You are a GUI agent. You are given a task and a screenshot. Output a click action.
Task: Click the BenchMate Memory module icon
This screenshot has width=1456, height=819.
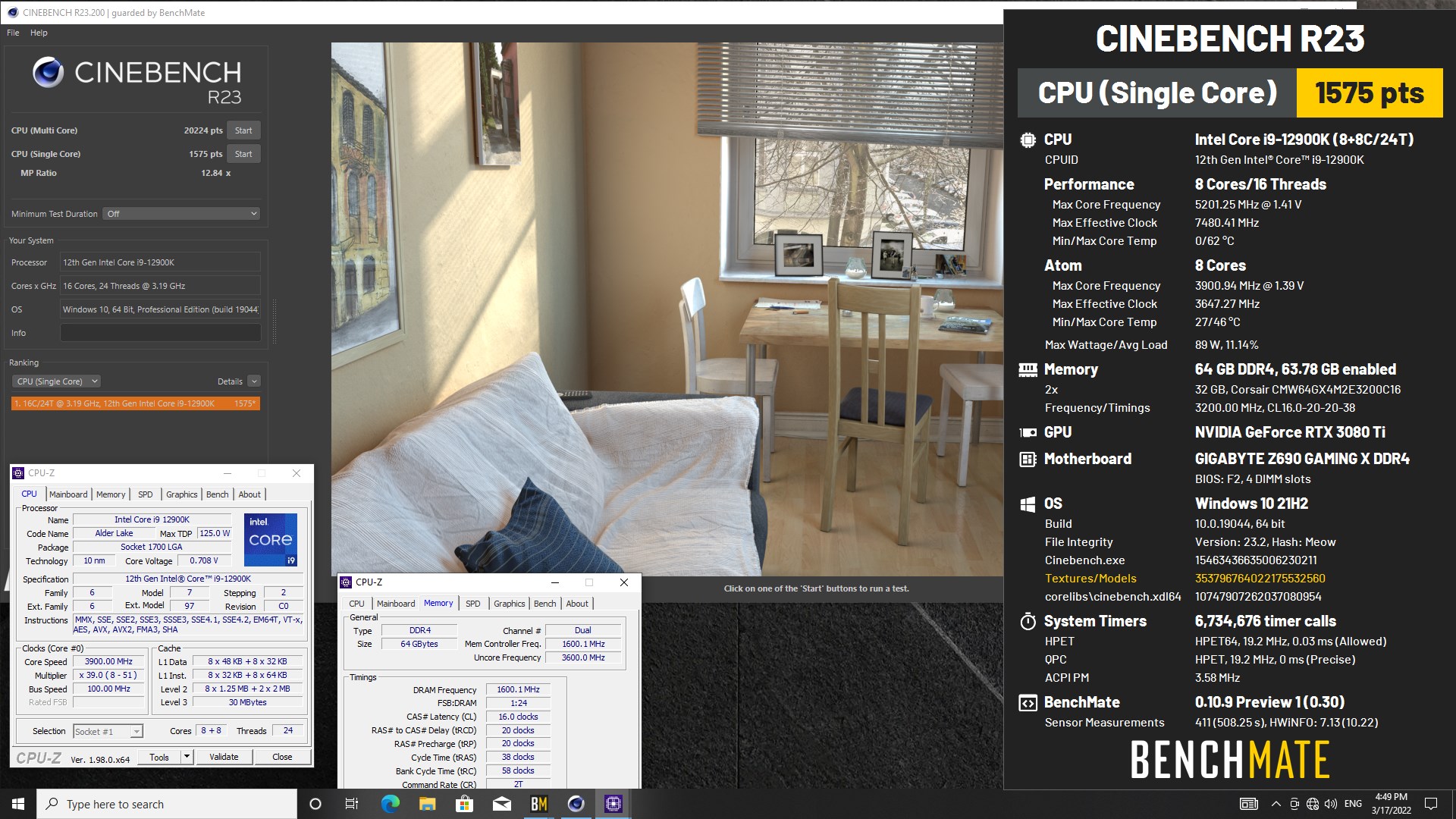(1028, 370)
